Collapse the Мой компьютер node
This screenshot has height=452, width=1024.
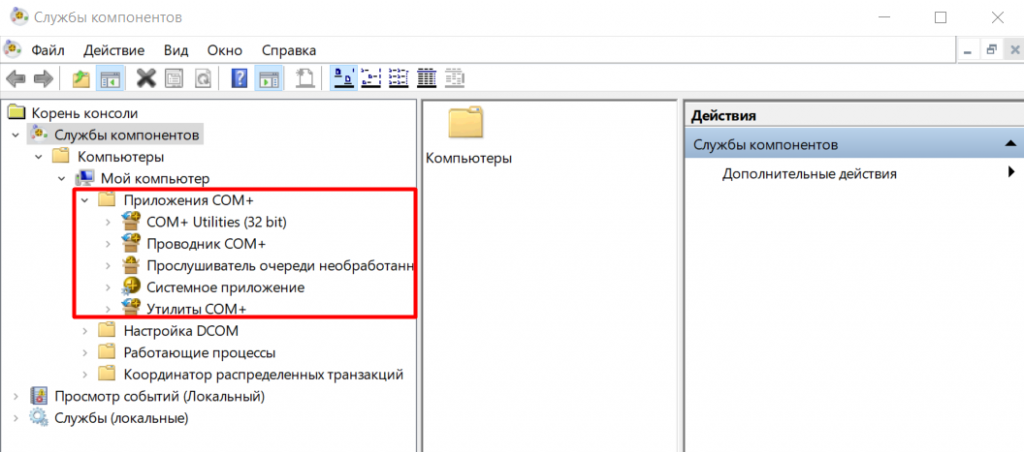pyautogui.click(x=62, y=178)
